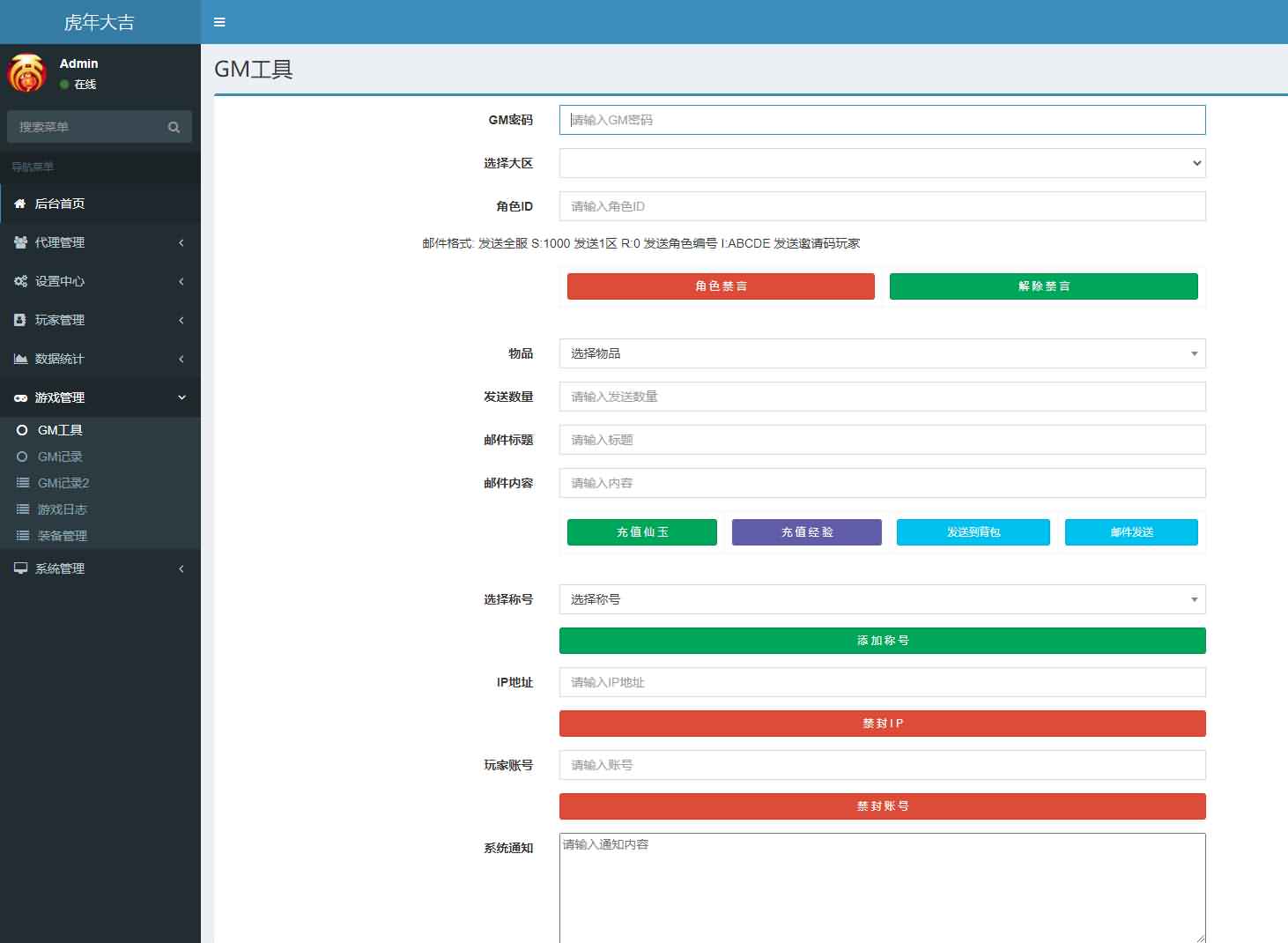
Task: Click the monitor icon beside 系统管理
Action: point(20,568)
